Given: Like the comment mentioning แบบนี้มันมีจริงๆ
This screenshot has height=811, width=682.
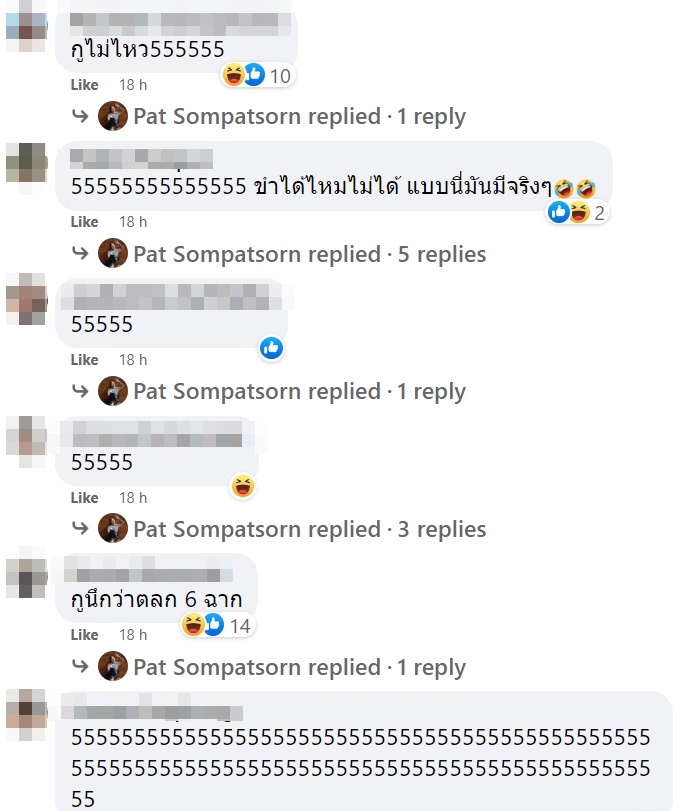Looking at the screenshot, I should pos(84,221).
